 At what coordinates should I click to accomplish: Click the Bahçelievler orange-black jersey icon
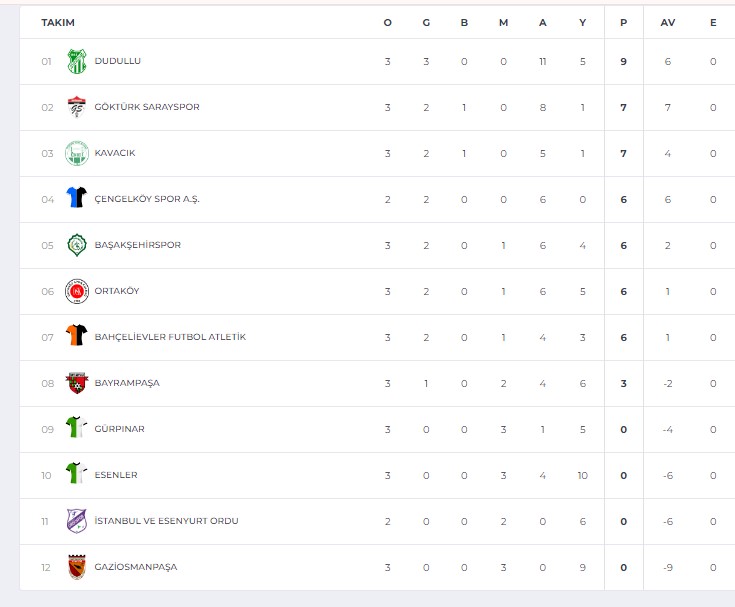click(x=77, y=335)
